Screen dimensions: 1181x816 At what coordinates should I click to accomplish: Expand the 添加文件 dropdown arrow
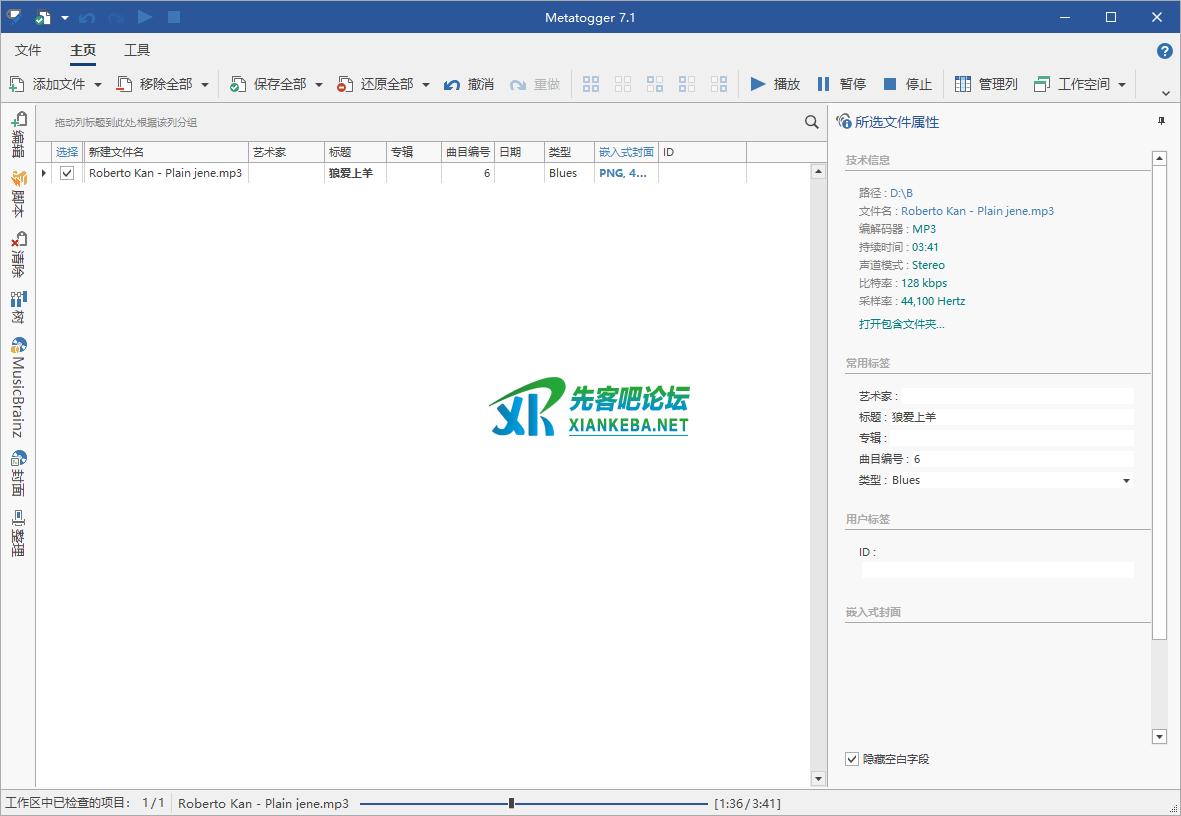coord(98,85)
